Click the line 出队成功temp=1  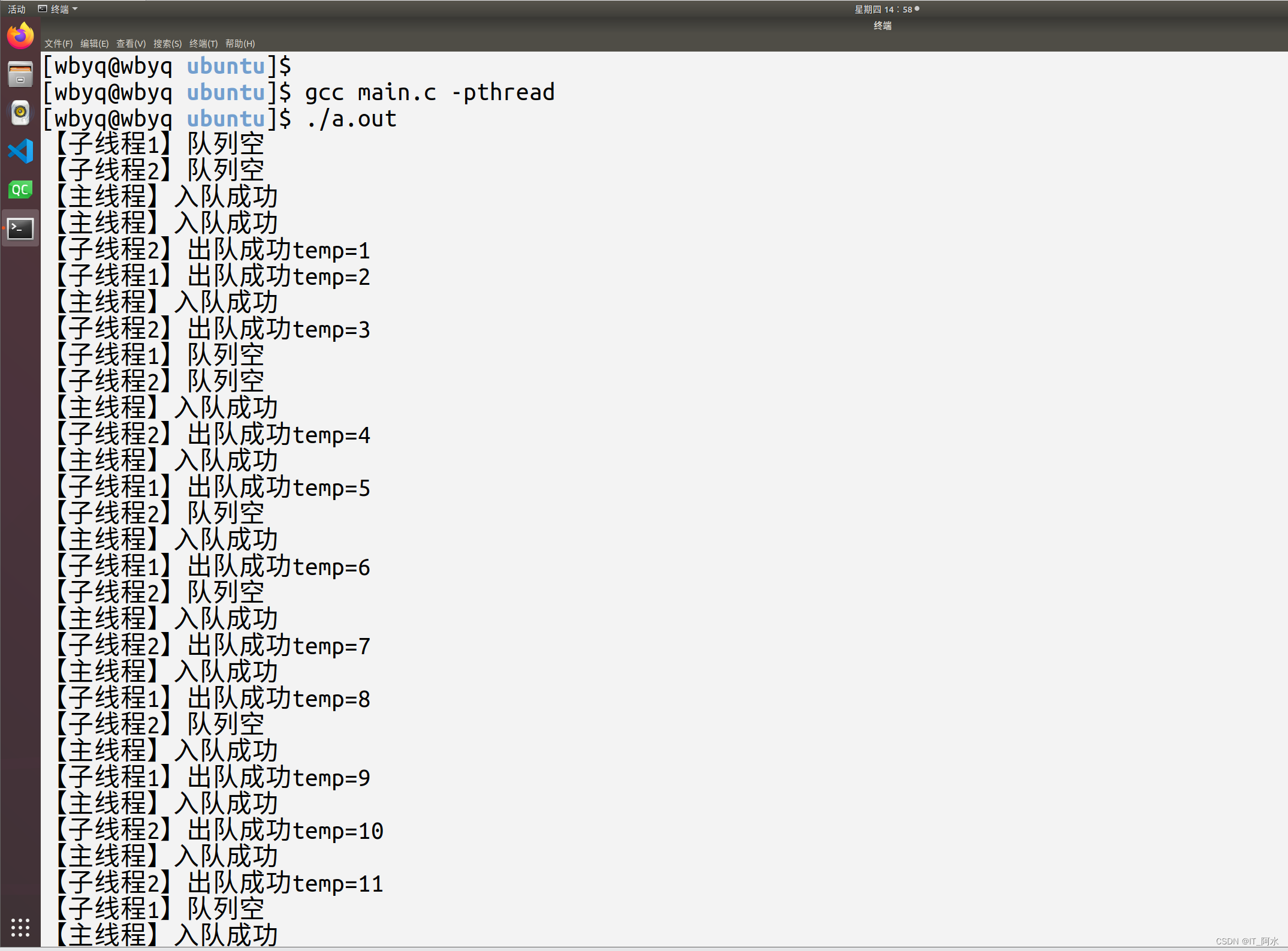213,250
